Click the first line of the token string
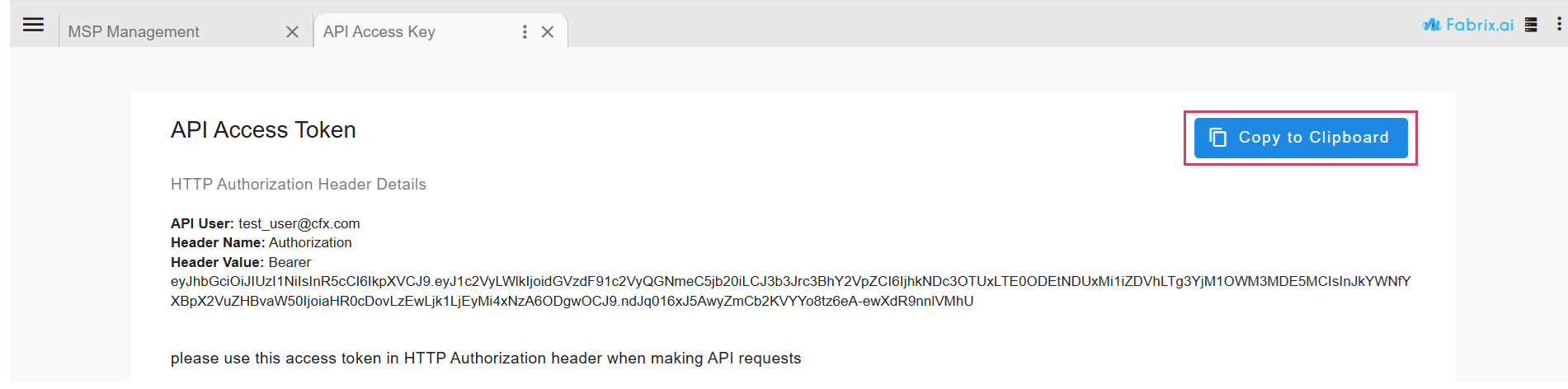The height and width of the screenshot is (389, 1568). (790, 282)
